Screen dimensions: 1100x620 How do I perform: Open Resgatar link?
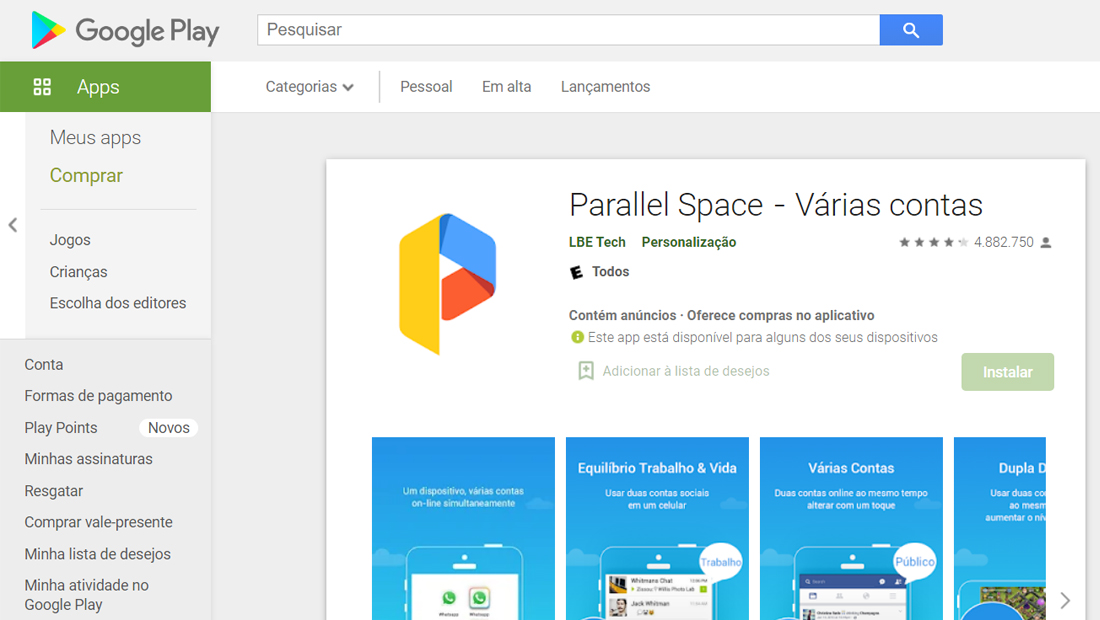coord(54,491)
